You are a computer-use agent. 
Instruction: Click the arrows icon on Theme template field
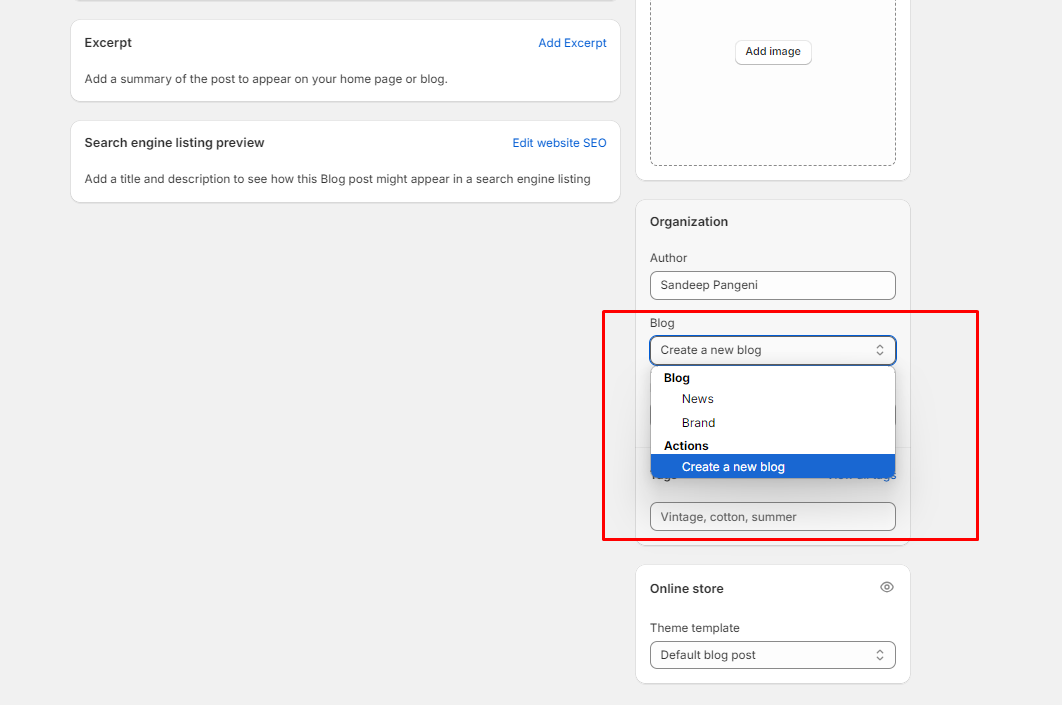[x=880, y=655]
